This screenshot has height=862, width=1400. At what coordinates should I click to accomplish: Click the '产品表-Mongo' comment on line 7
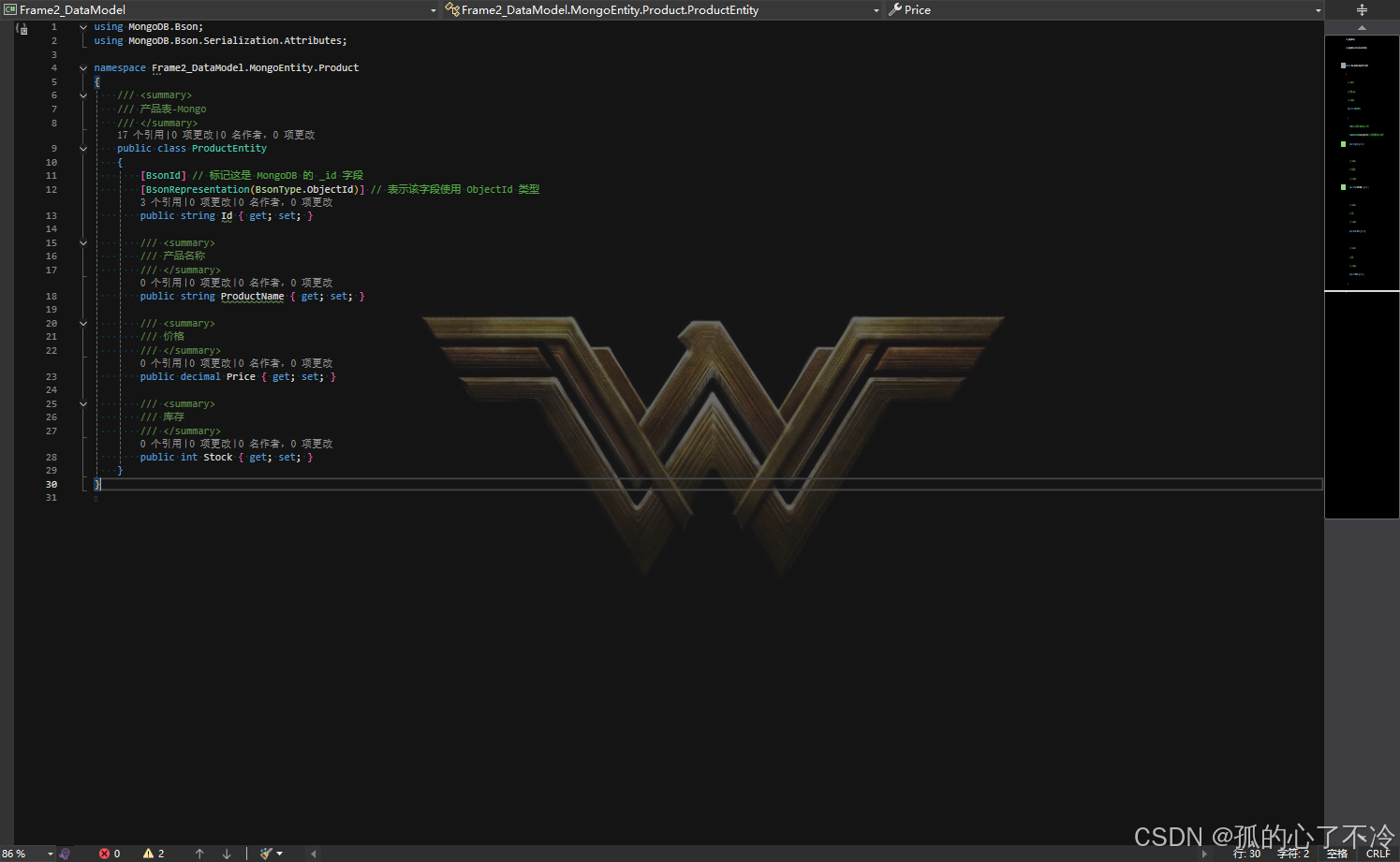pos(173,110)
